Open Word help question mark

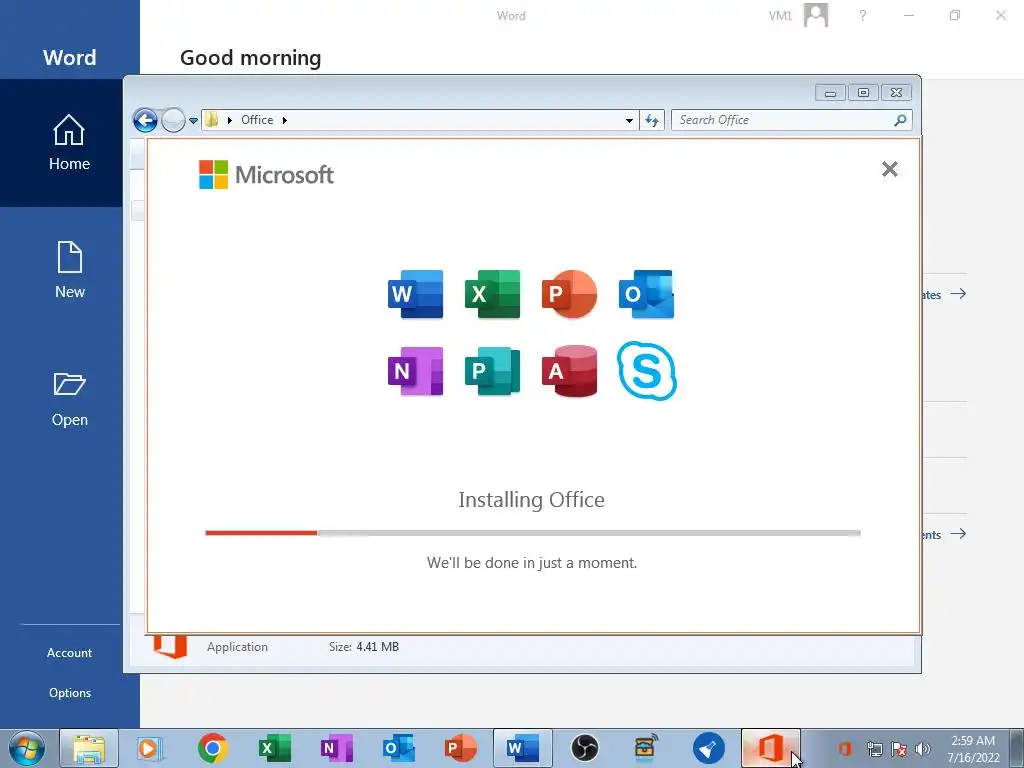(863, 16)
